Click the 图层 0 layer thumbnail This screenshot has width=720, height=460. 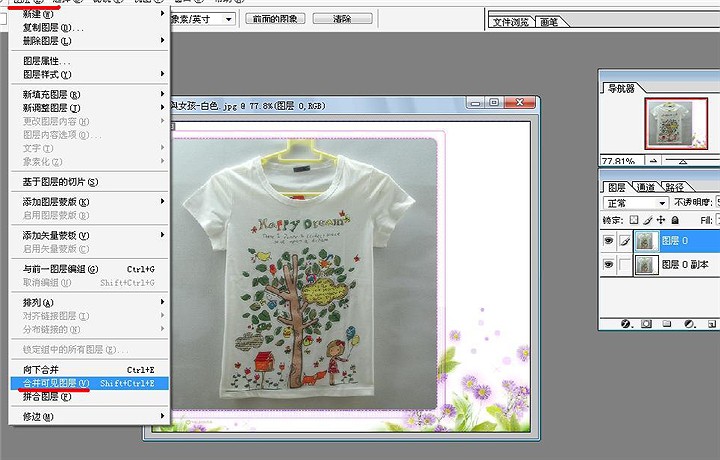(x=646, y=241)
